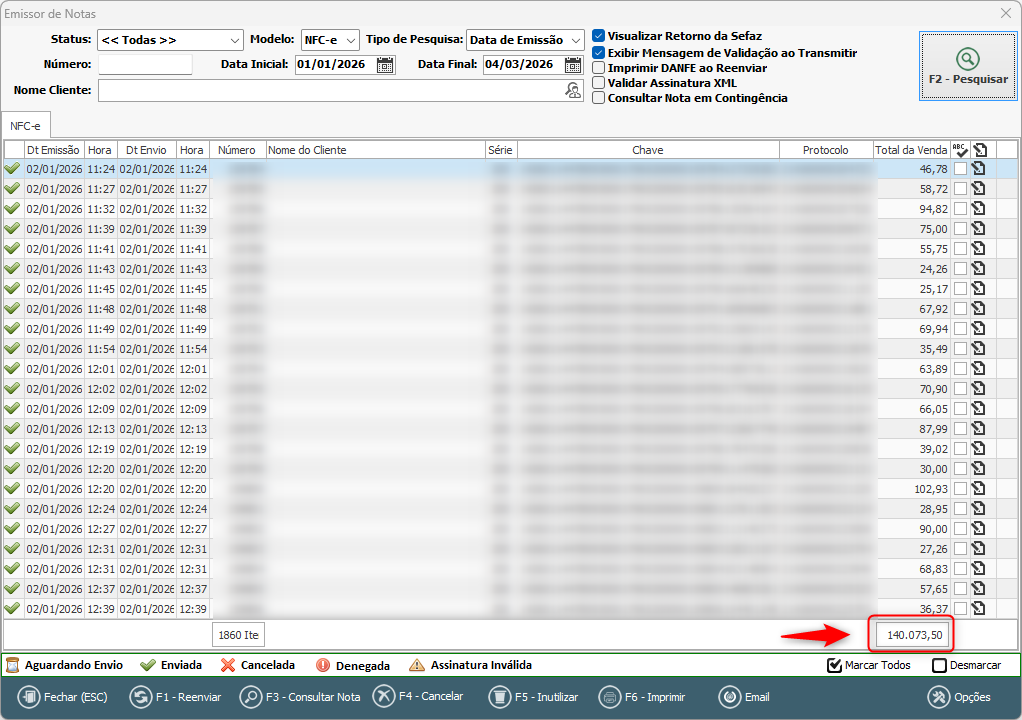Disable Visualizar Retorno da Sefaz checkbox
Screen dimensions: 1022x720
coord(599,36)
